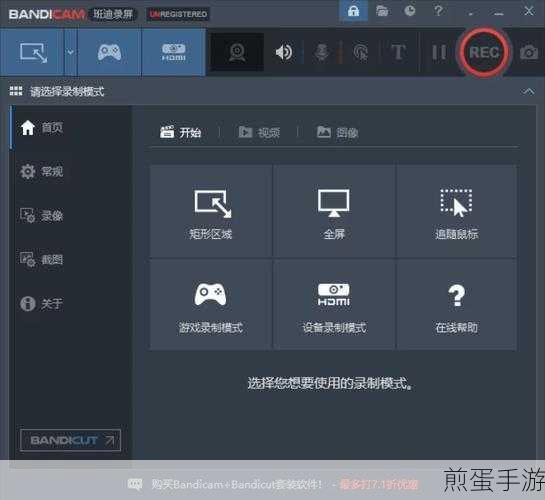Open the screen mode dropdown arrow

coord(70,52)
